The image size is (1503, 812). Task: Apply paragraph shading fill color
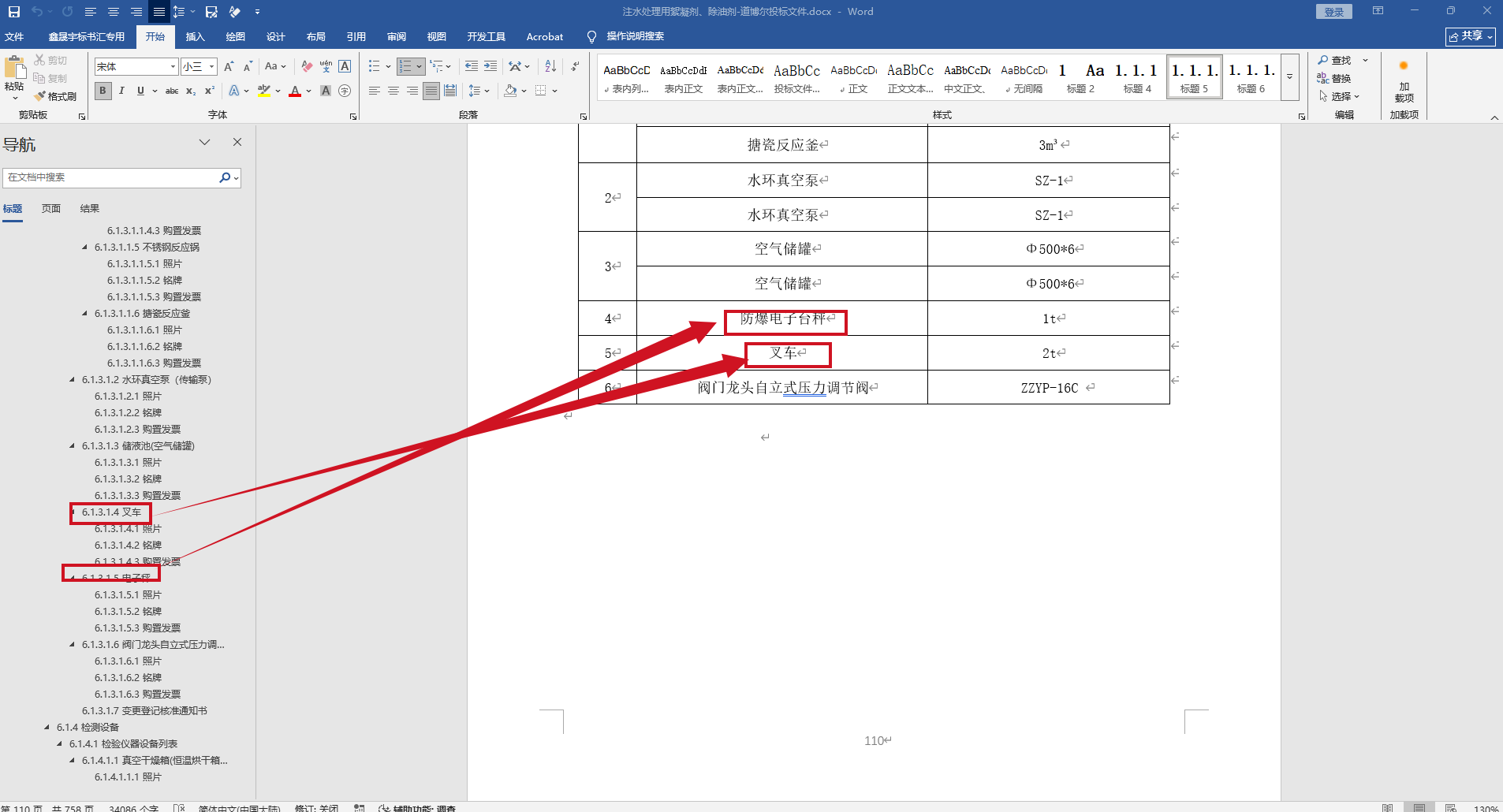point(511,91)
